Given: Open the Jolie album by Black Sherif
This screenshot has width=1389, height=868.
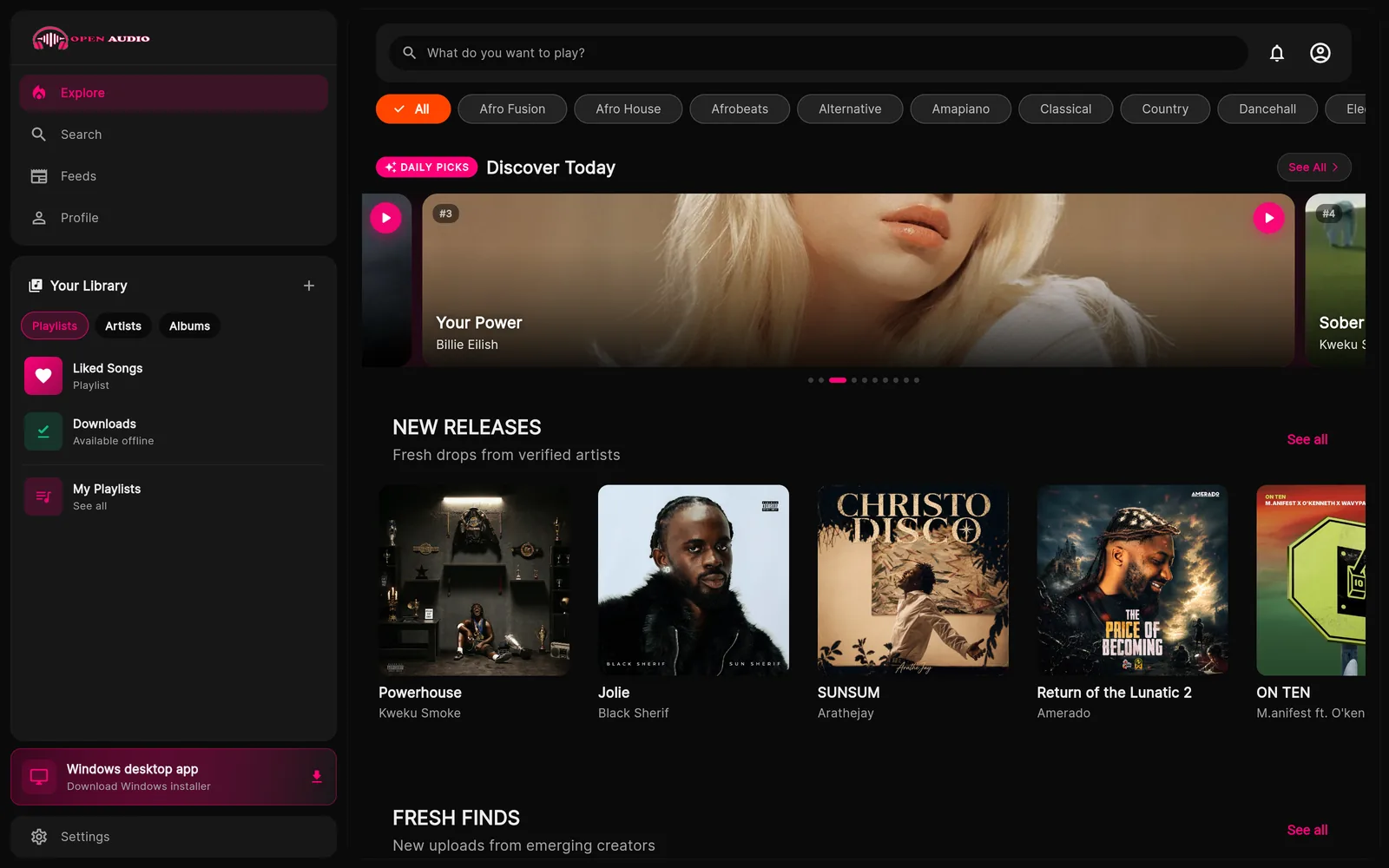Looking at the screenshot, I should pos(694,581).
